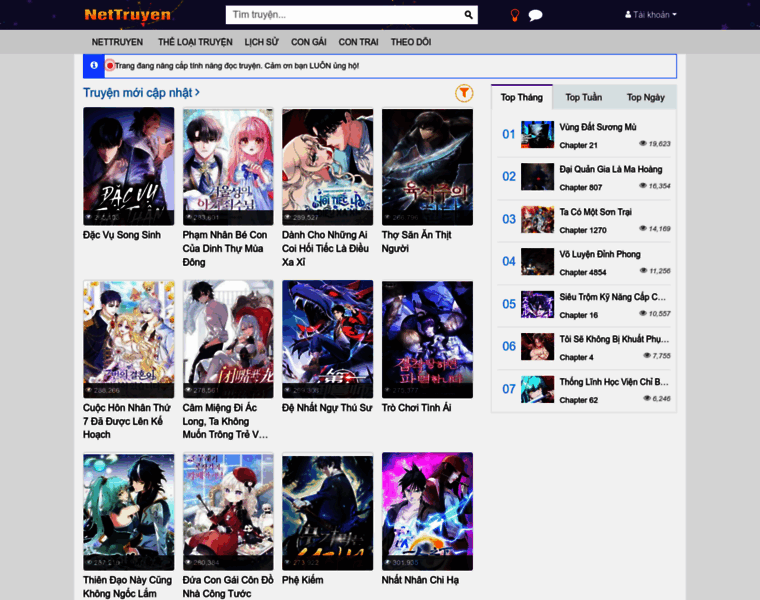The width and height of the screenshot is (760, 600).
Task: Open Chapter 21 of Vùng Đất Sương Mù
Action: 578,145
